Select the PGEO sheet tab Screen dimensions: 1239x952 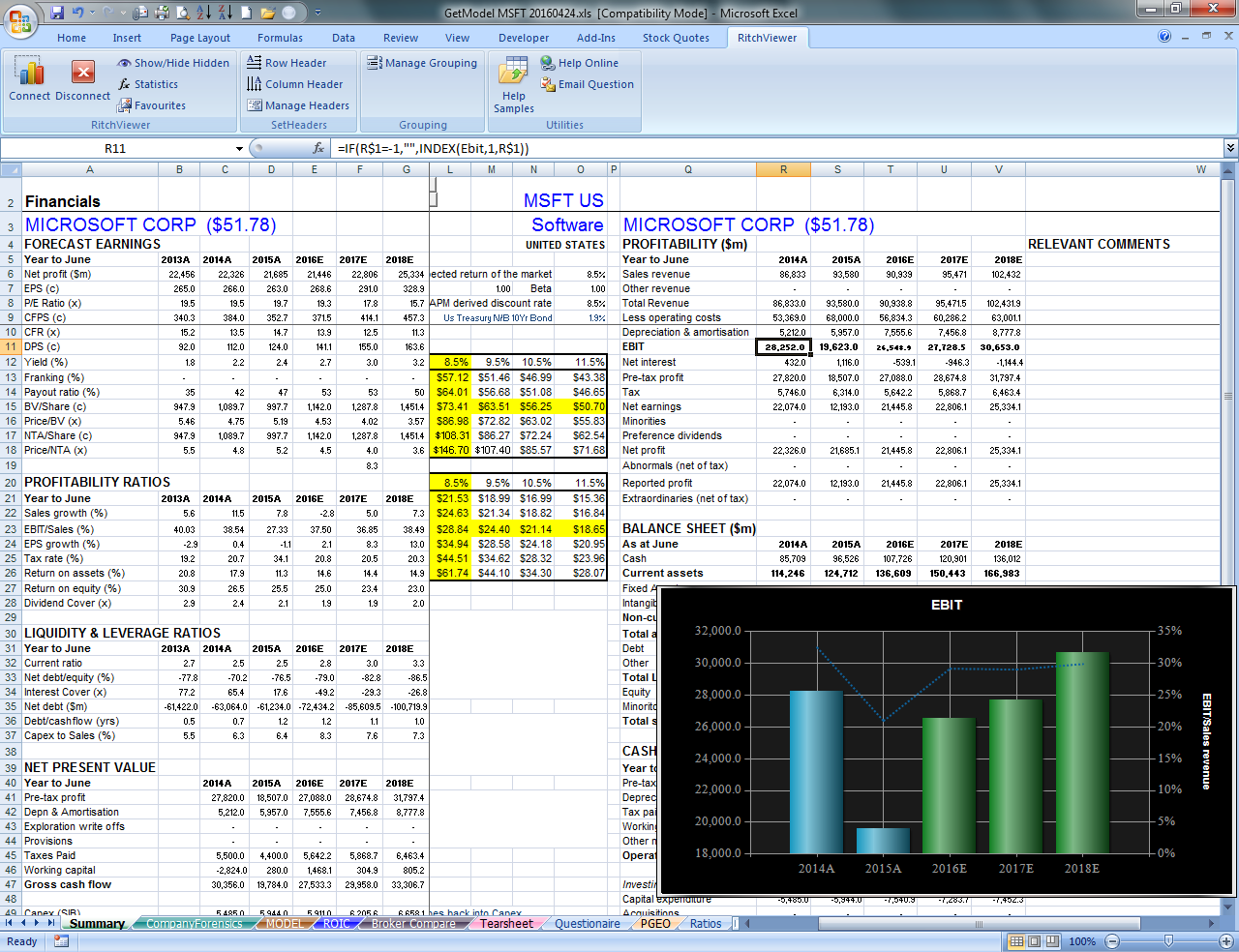(655, 924)
